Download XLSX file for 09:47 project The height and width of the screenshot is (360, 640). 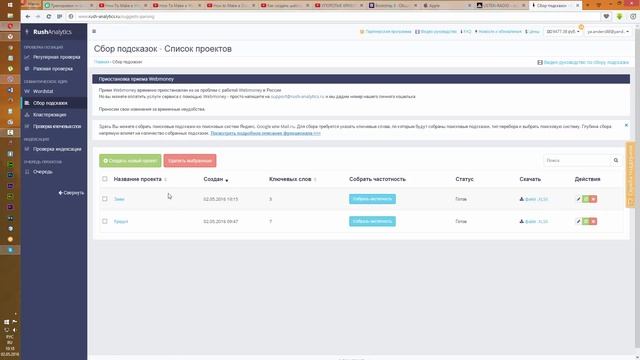pos(533,222)
